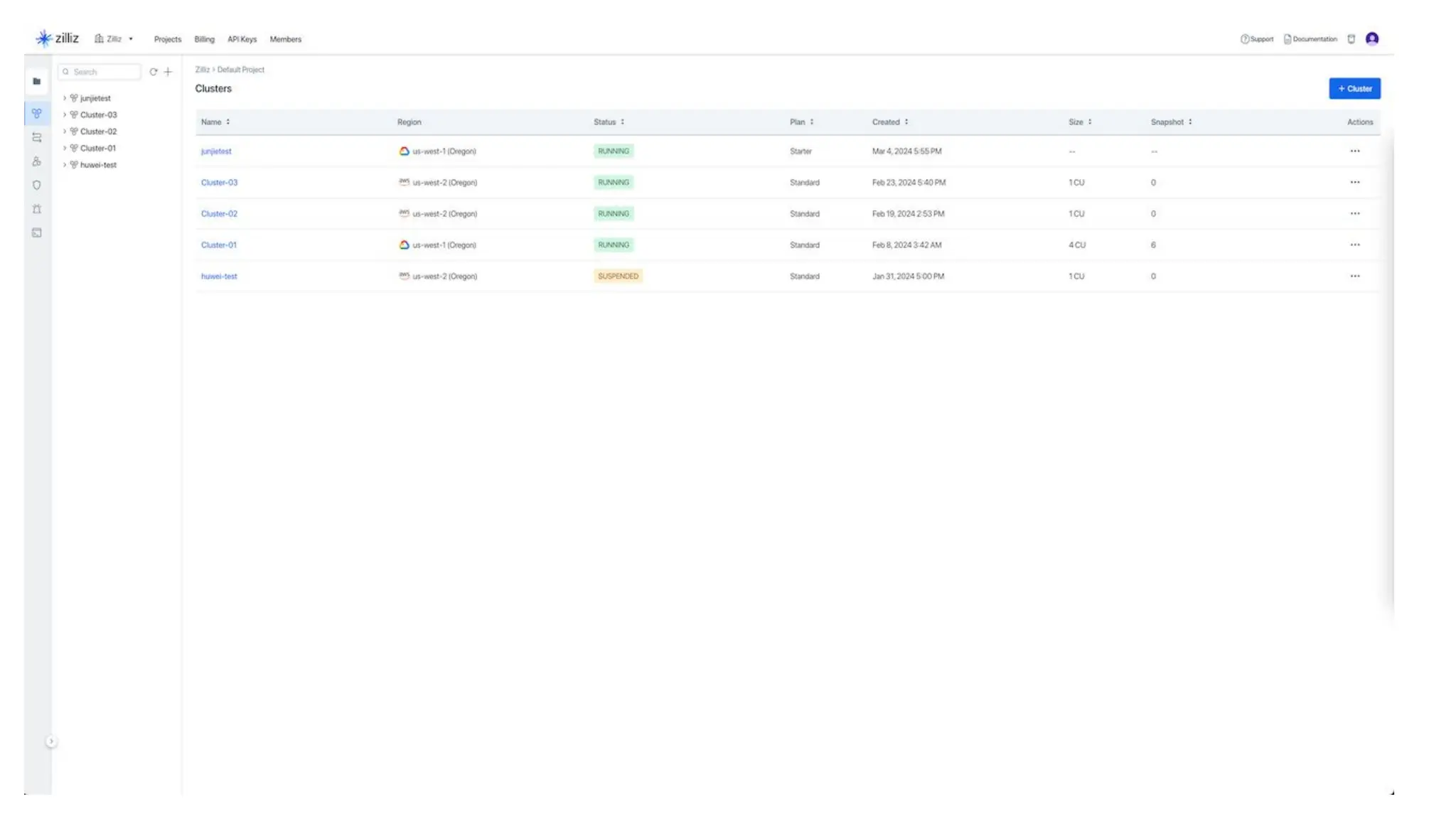Screen dimensions: 1456x819
Task: Open the actions menu for huwei-test
Action: coord(1354,277)
